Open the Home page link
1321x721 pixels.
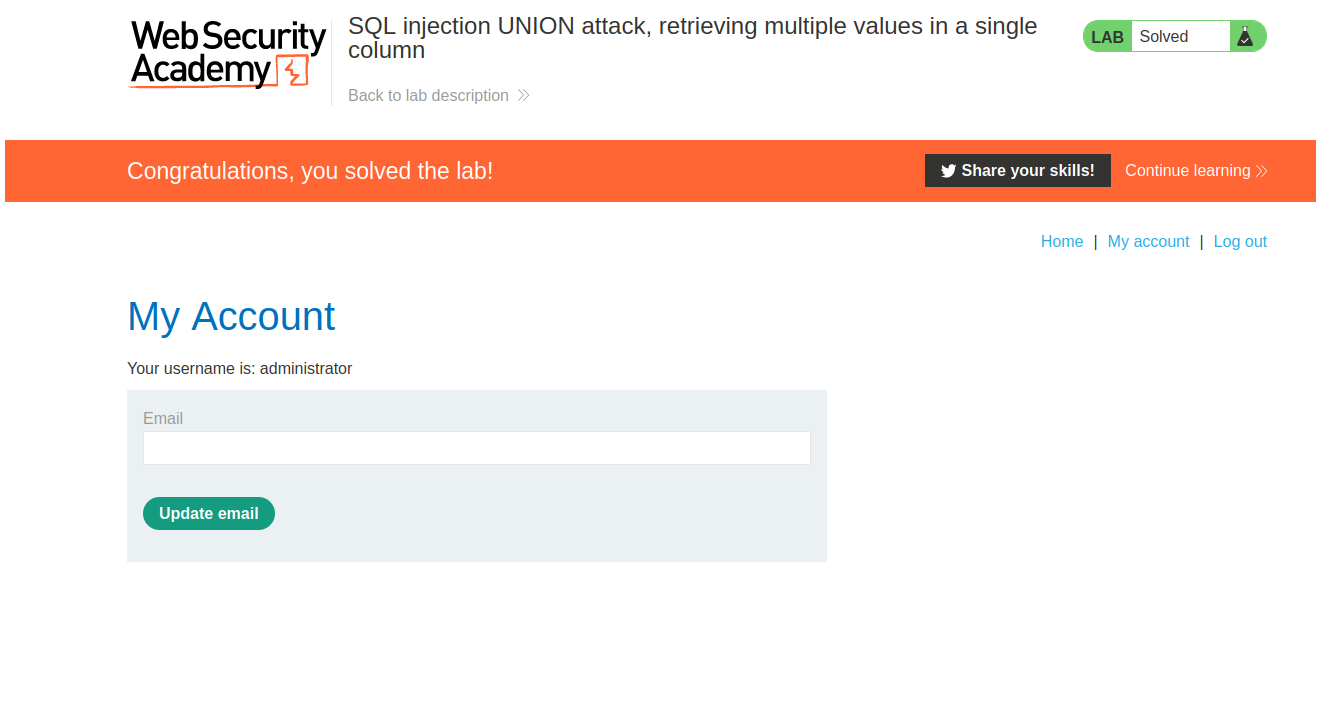pos(1062,242)
